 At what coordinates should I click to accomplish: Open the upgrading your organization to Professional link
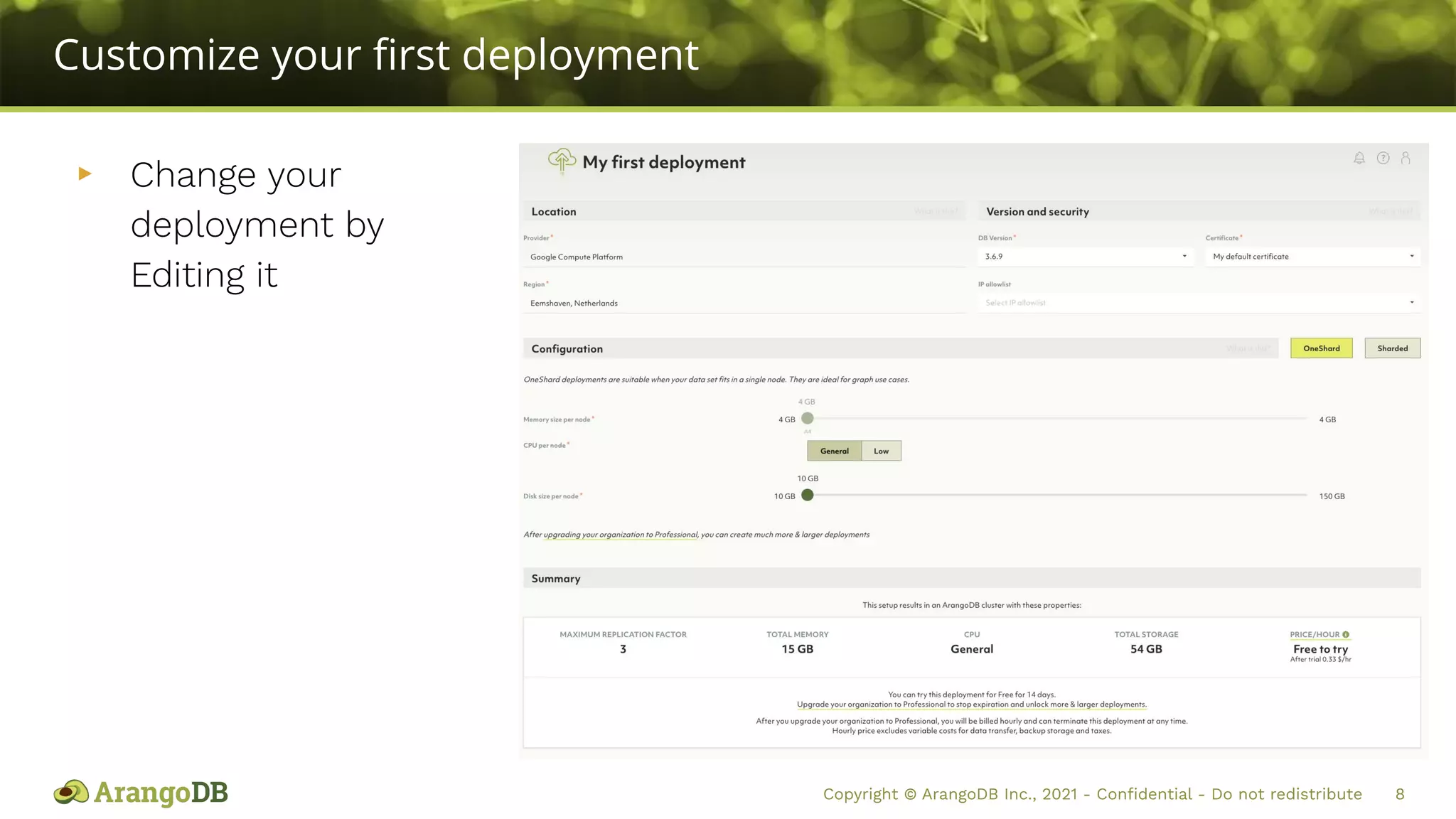[621, 535]
